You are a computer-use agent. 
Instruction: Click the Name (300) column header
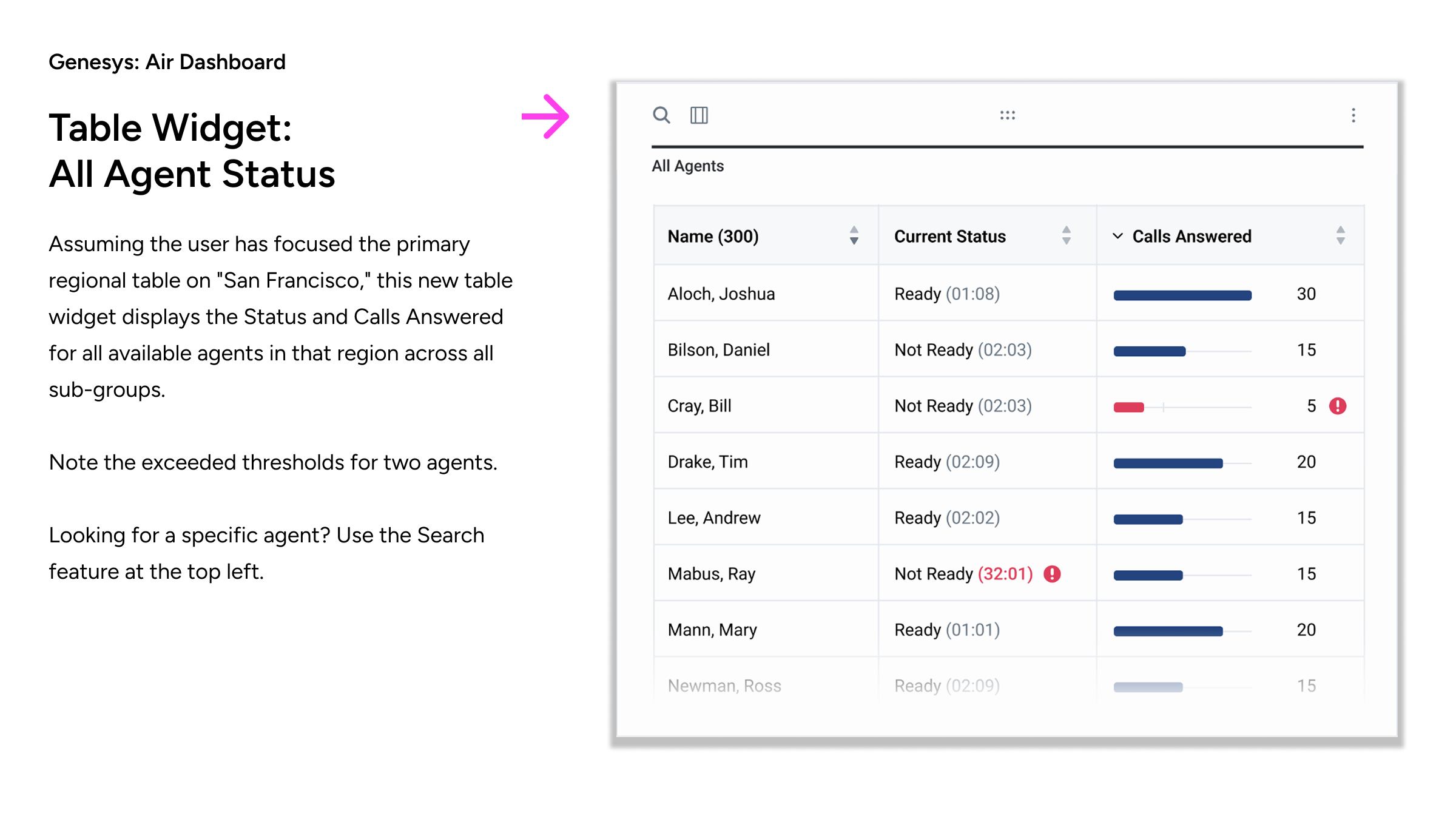point(713,236)
